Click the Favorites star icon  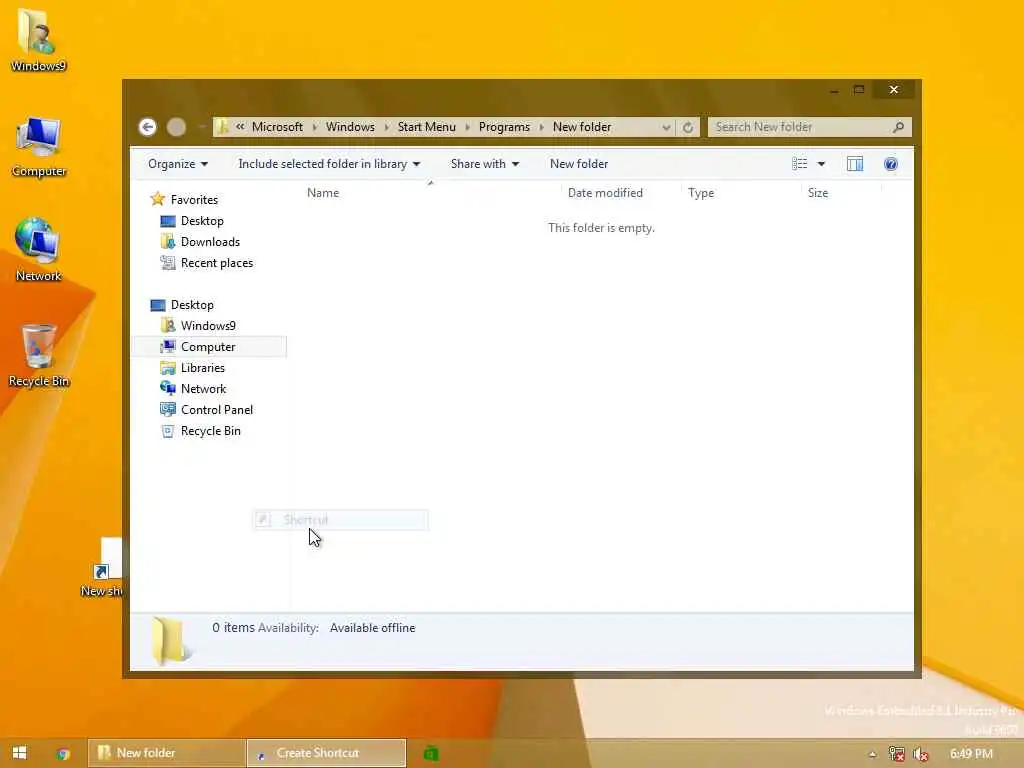pyautogui.click(x=157, y=199)
